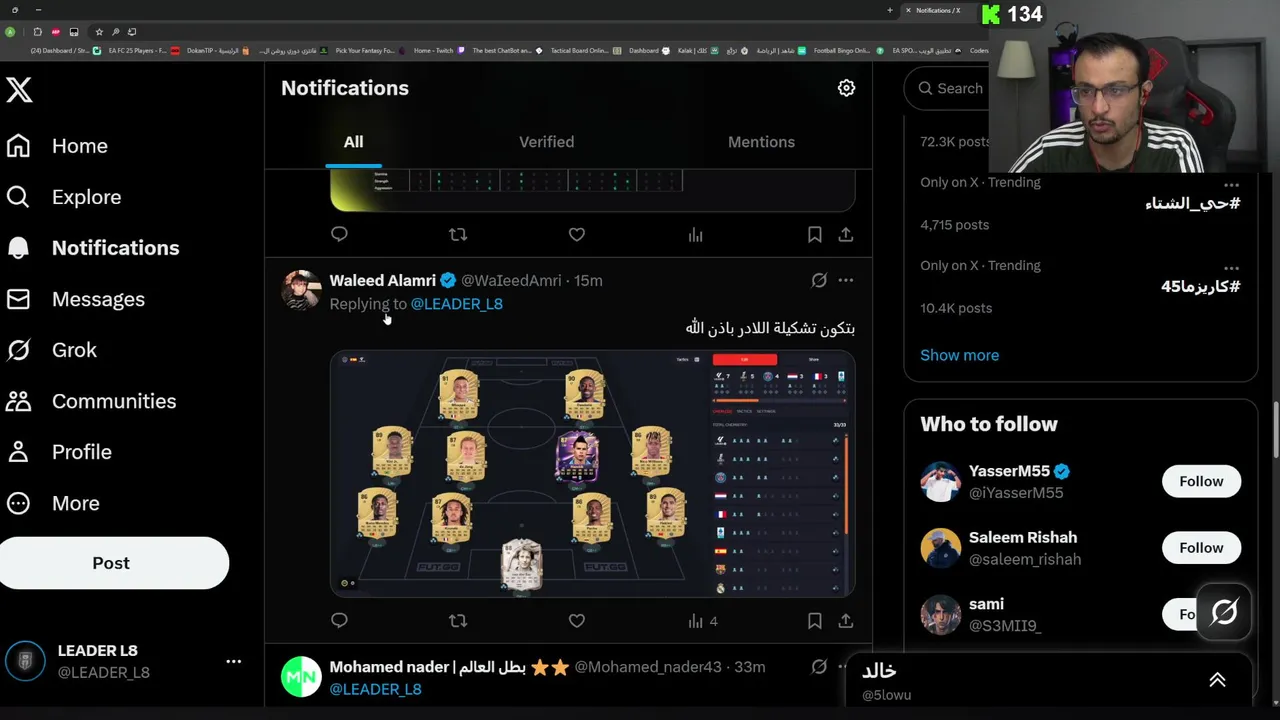
Task: View analytics of the top post
Action: tap(696, 234)
